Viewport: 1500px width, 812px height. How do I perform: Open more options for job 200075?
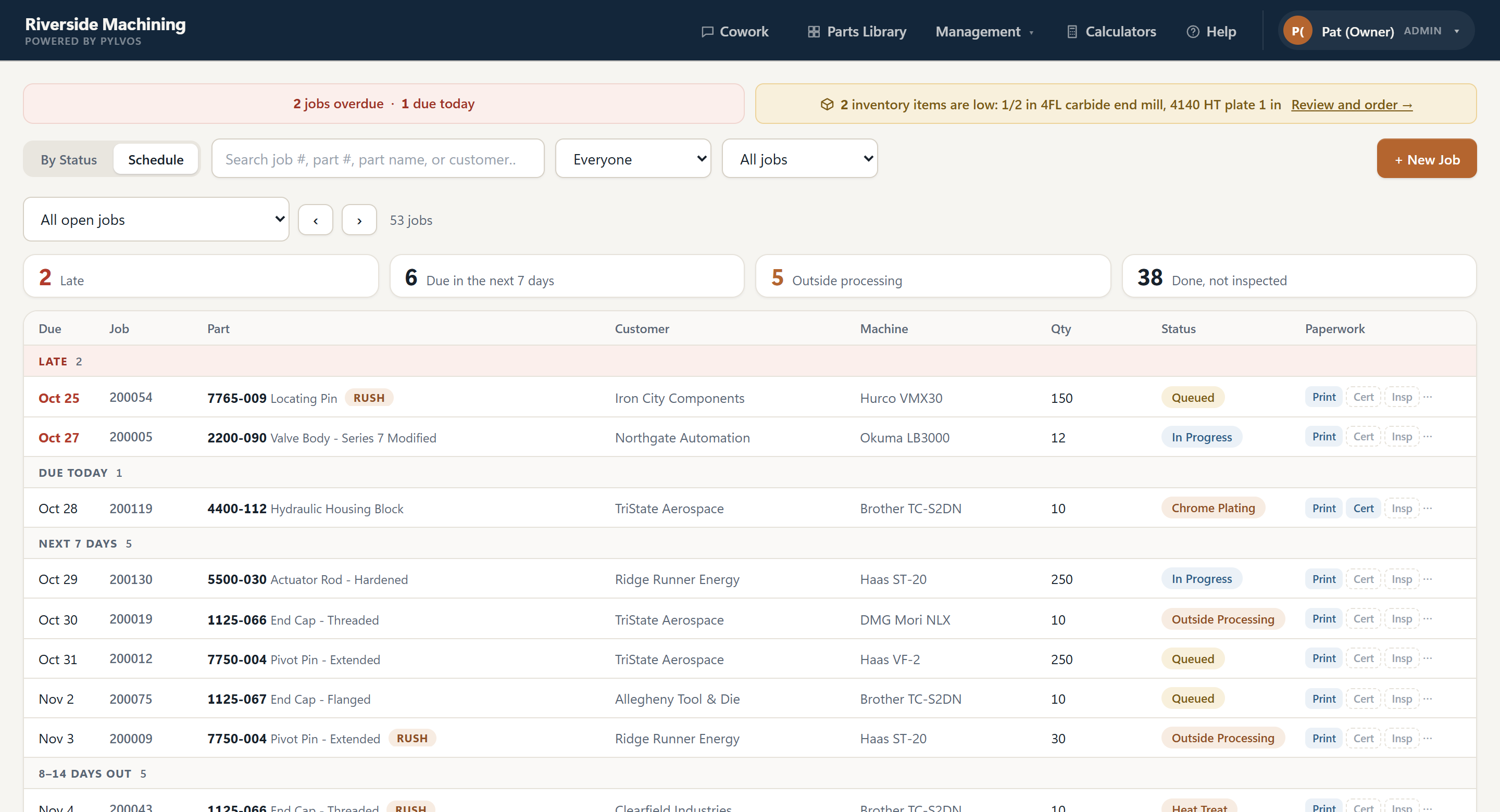[1428, 699]
